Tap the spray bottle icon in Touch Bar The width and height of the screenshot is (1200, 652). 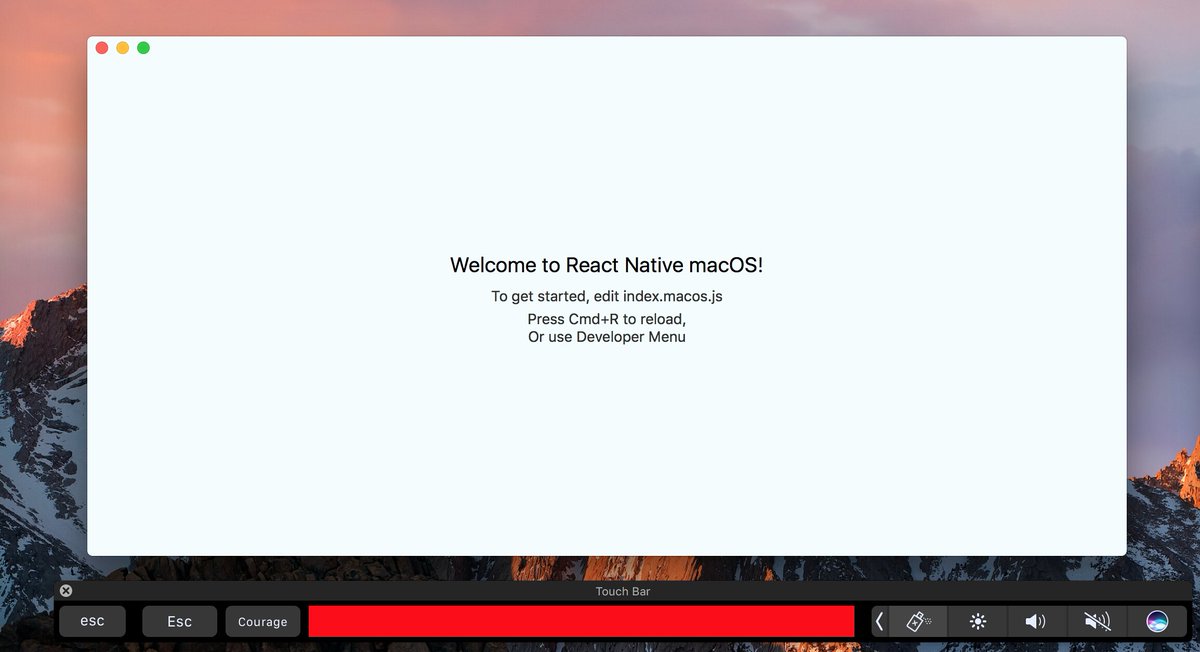coord(917,621)
